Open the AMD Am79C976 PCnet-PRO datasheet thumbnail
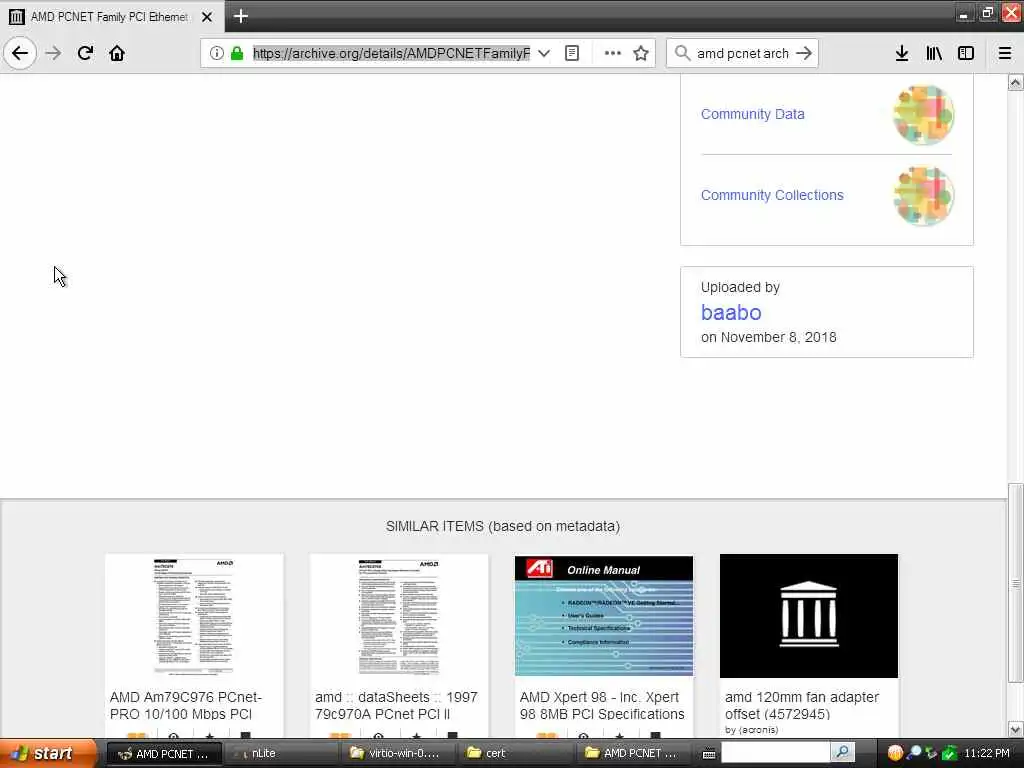 [194, 616]
